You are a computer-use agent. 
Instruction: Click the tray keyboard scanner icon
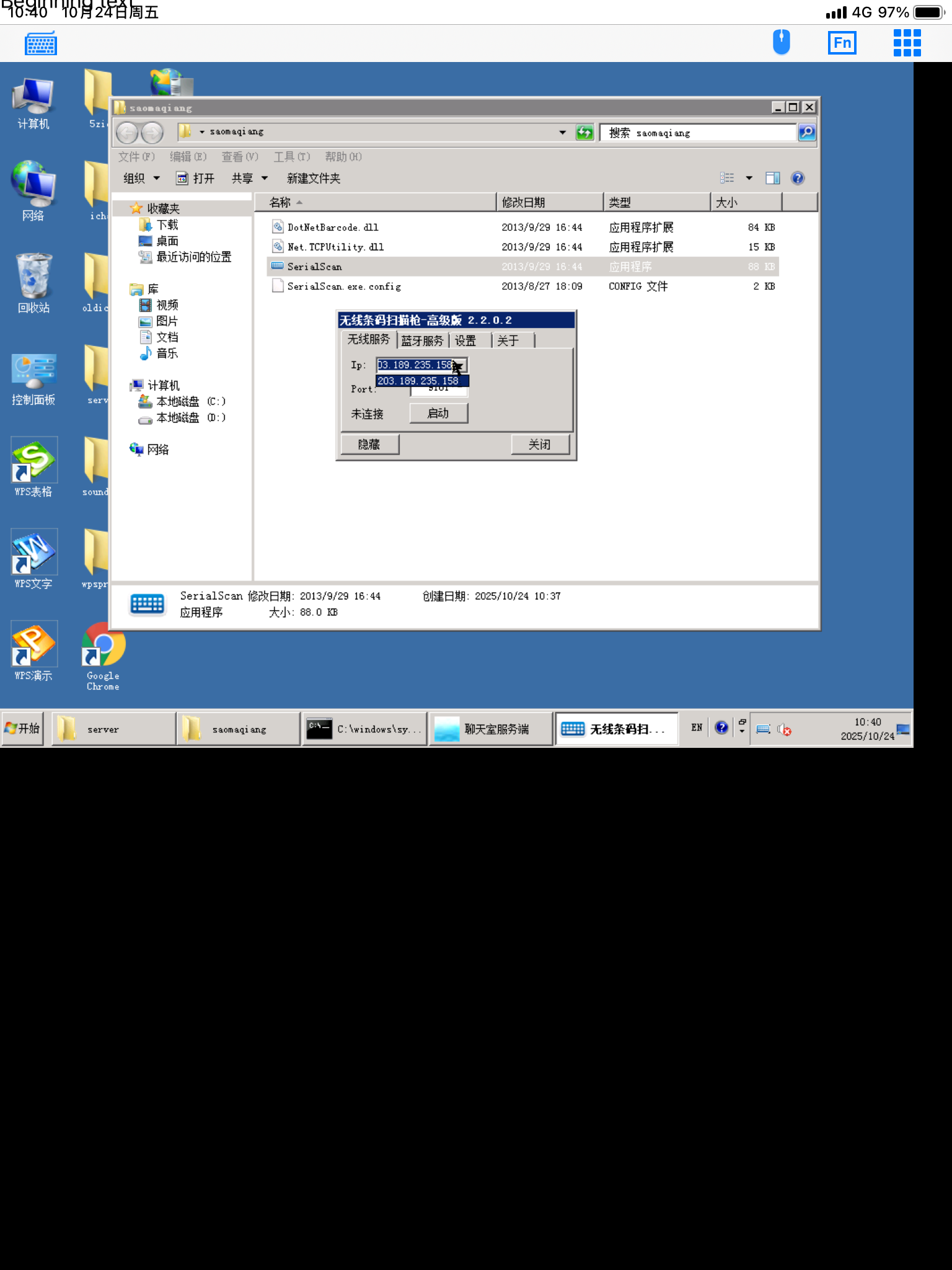click(764, 729)
